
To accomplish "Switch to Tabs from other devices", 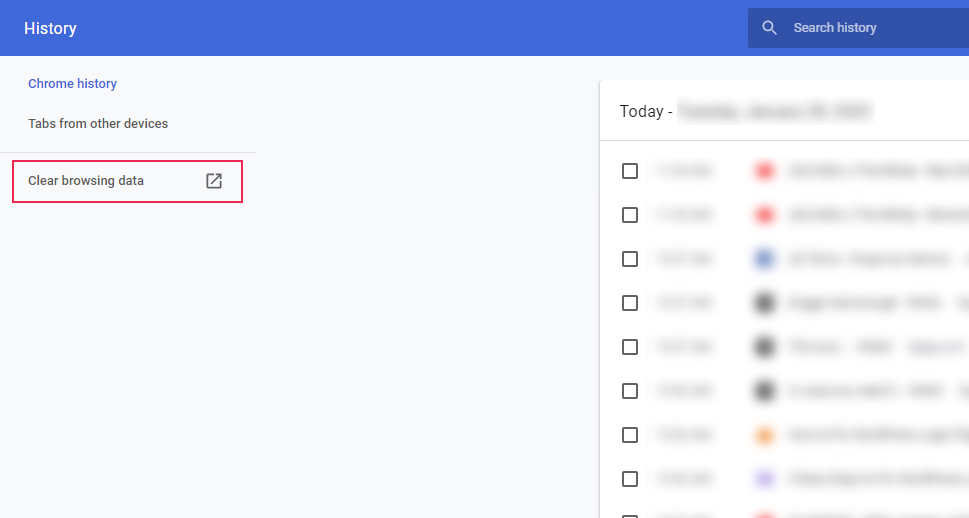I will point(98,124).
